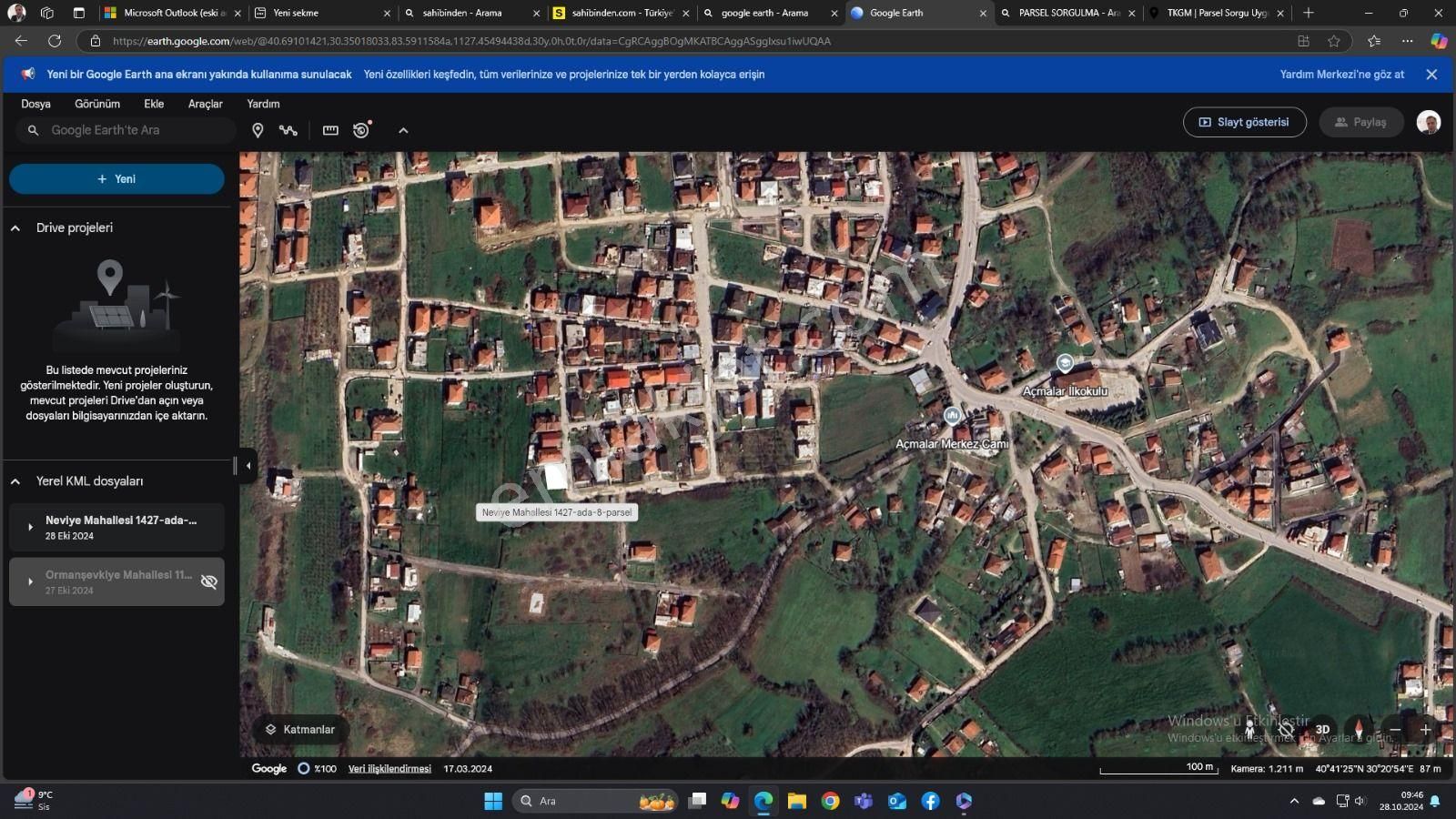Open the Edge favorites list icon
Viewport: 1456px width, 819px height.
click(1373, 41)
